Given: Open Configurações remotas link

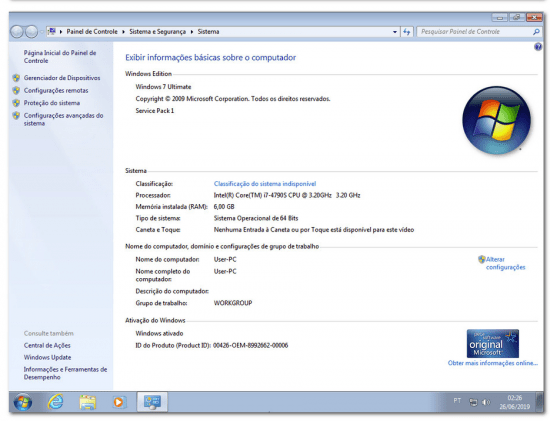Looking at the screenshot, I should coord(56,91).
